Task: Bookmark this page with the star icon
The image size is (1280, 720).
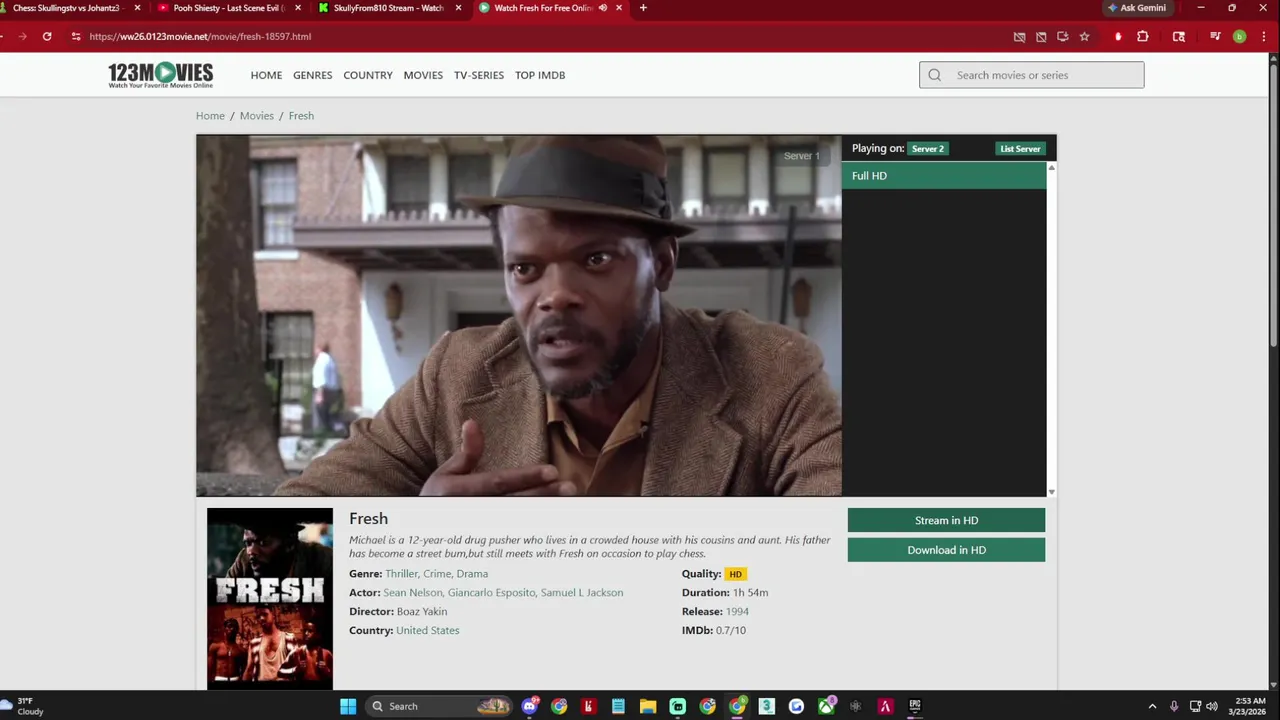Action: point(1084,37)
